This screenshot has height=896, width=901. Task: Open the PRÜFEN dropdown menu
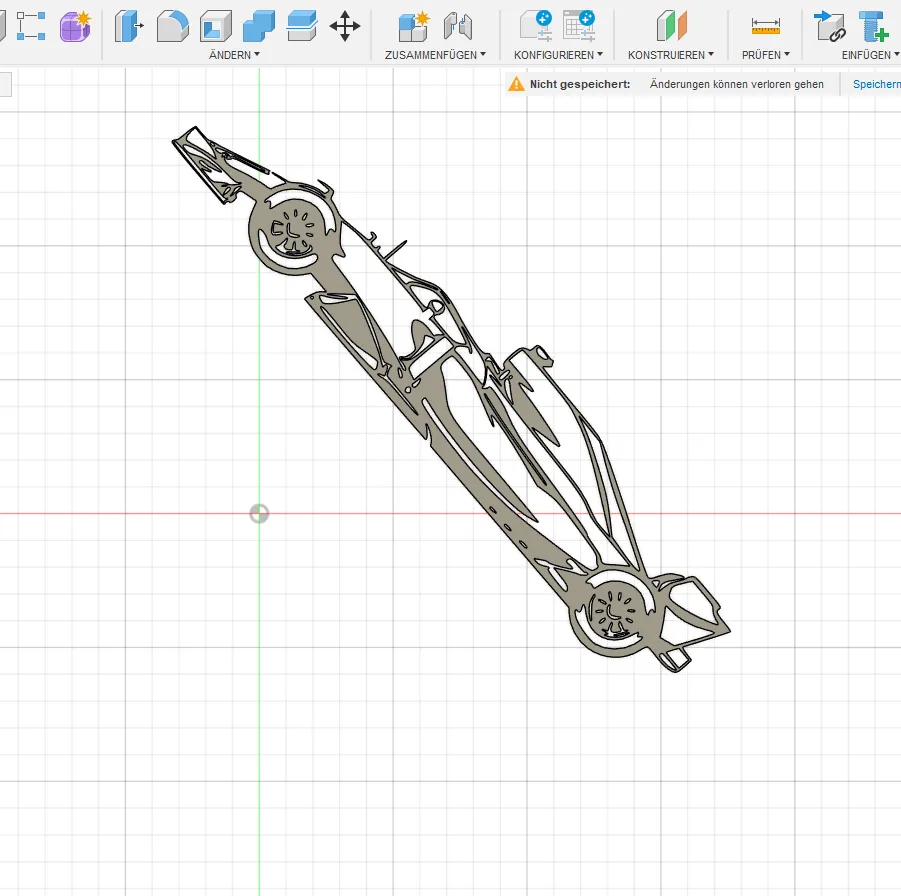[765, 55]
